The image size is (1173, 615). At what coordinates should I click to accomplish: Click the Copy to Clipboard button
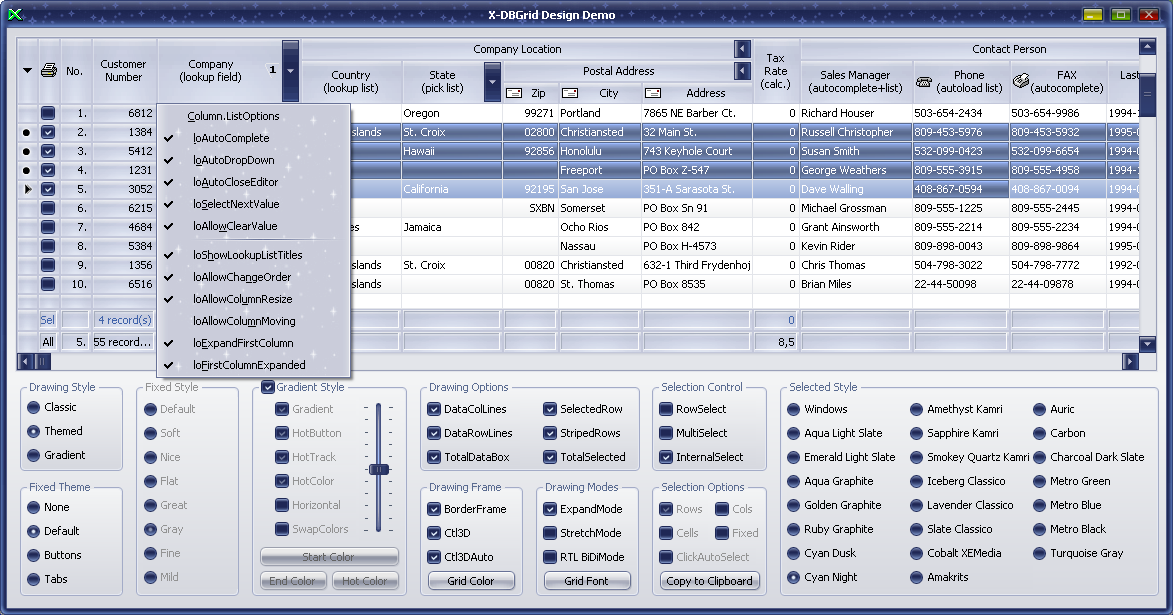click(x=710, y=581)
